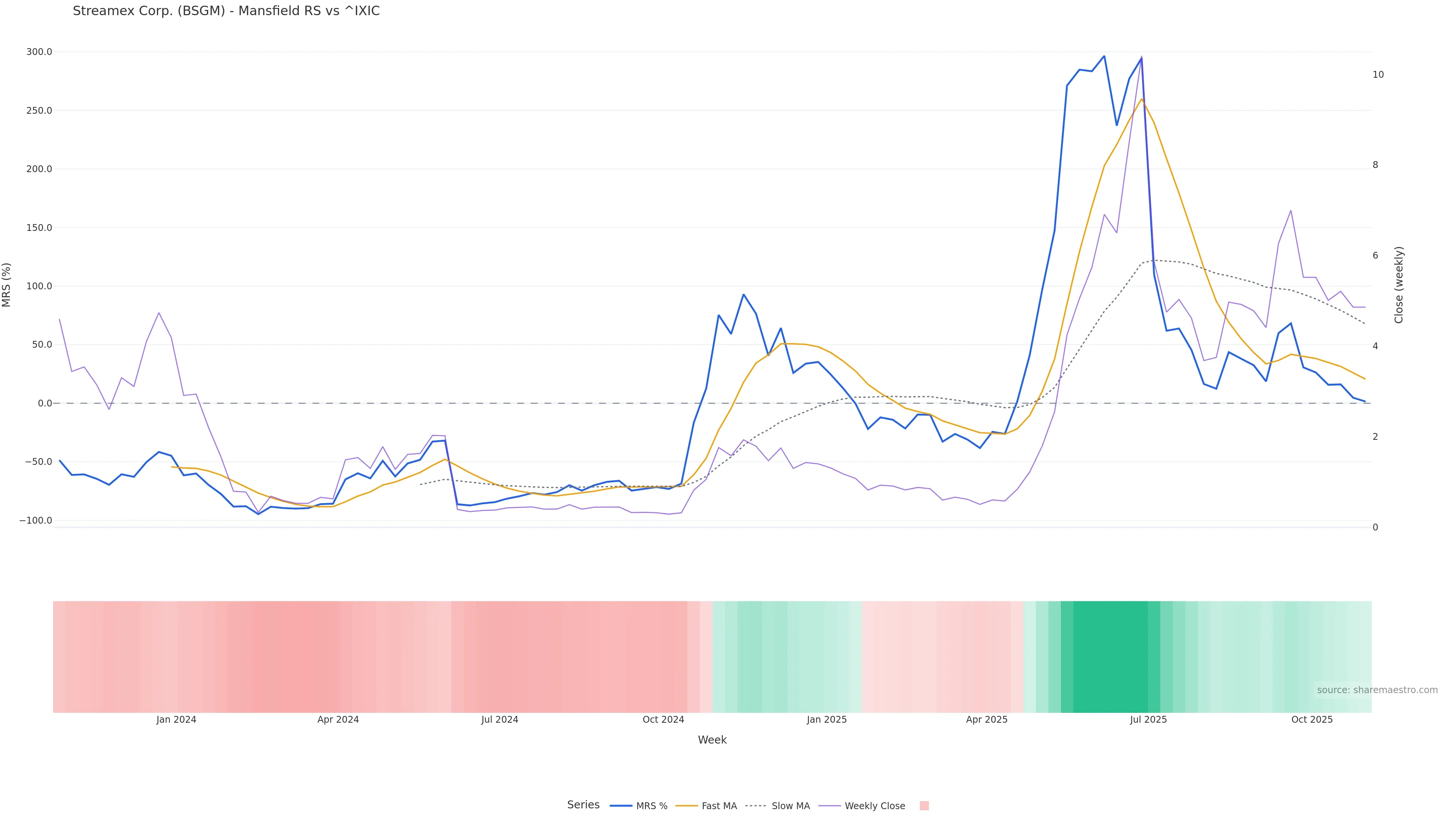Click the Series legend title
This screenshot has height=819, width=1456.
pyautogui.click(x=583, y=805)
